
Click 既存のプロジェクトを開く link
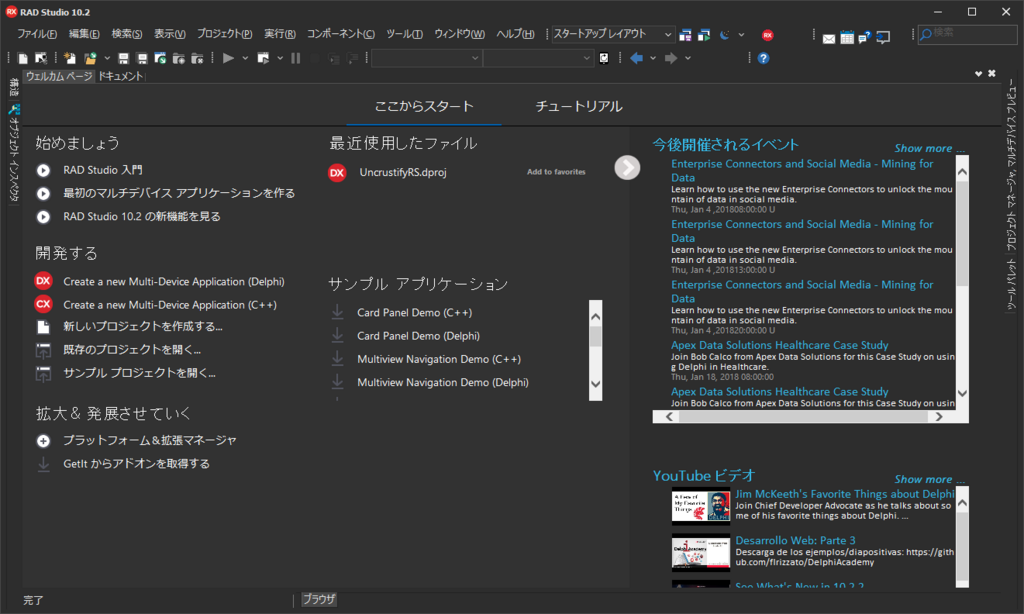[132, 349]
